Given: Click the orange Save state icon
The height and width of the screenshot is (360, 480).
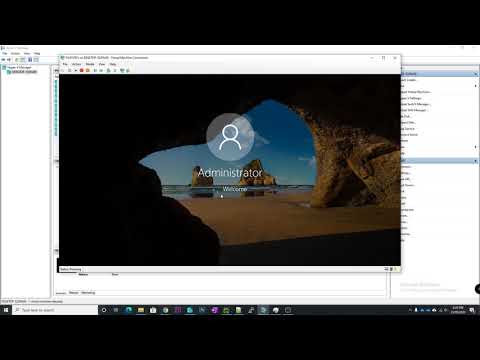Looking at the screenshot, I should click(88, 70).
